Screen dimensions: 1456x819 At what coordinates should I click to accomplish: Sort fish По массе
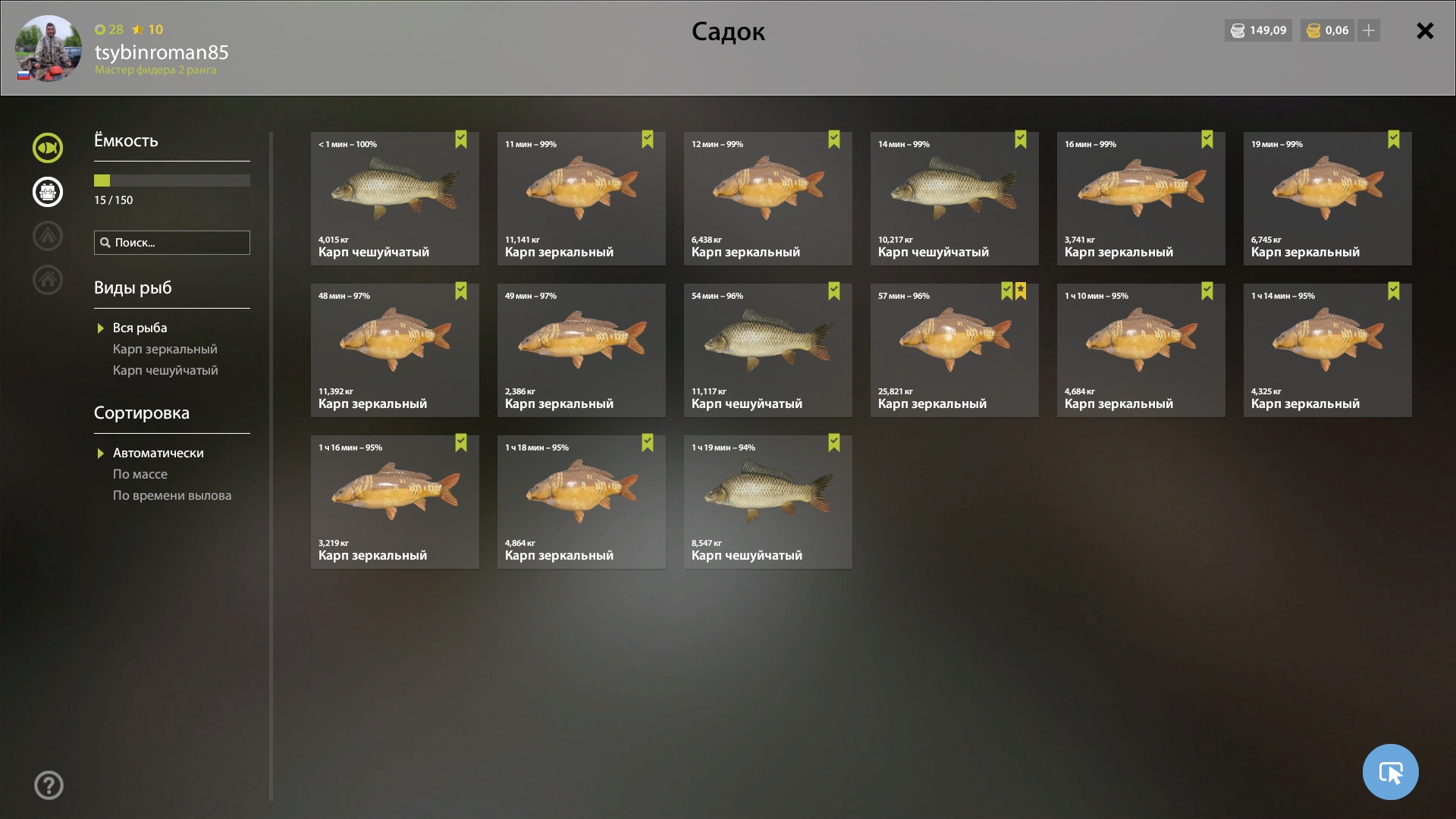[140, 474]
